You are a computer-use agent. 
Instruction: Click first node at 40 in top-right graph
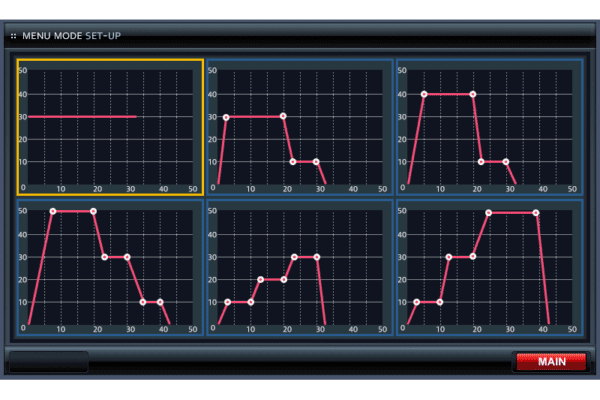424,94
